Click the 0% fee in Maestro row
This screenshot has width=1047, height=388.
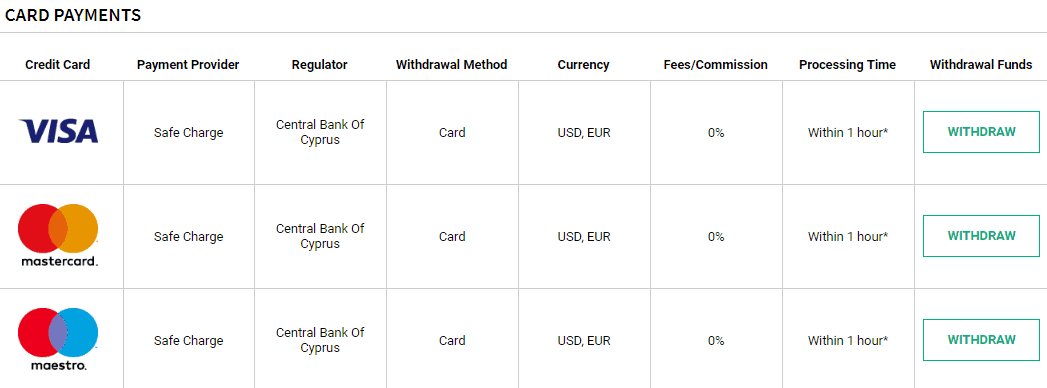tap(716, 341)
